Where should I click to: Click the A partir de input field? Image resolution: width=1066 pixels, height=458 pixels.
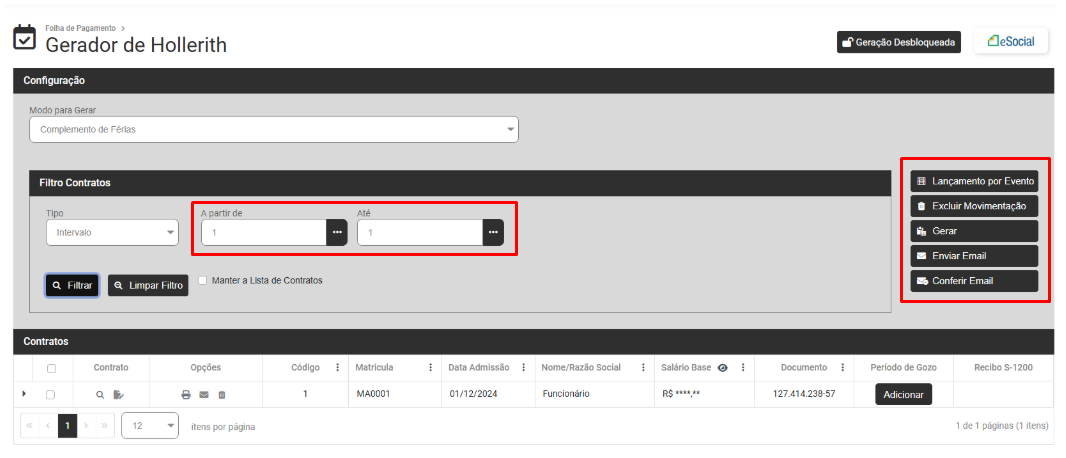(x=264, y=232)
